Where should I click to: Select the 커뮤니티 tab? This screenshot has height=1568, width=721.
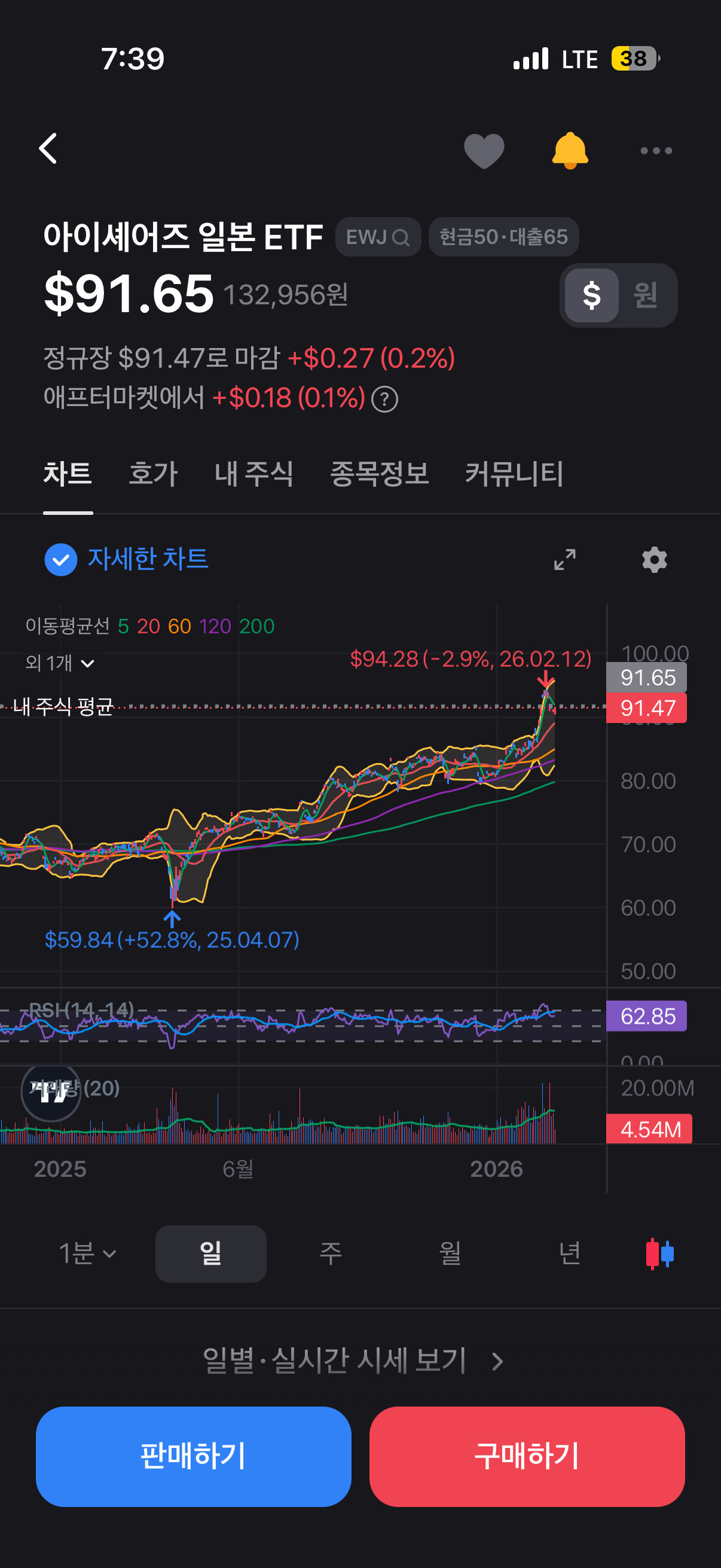click(514, 474)
